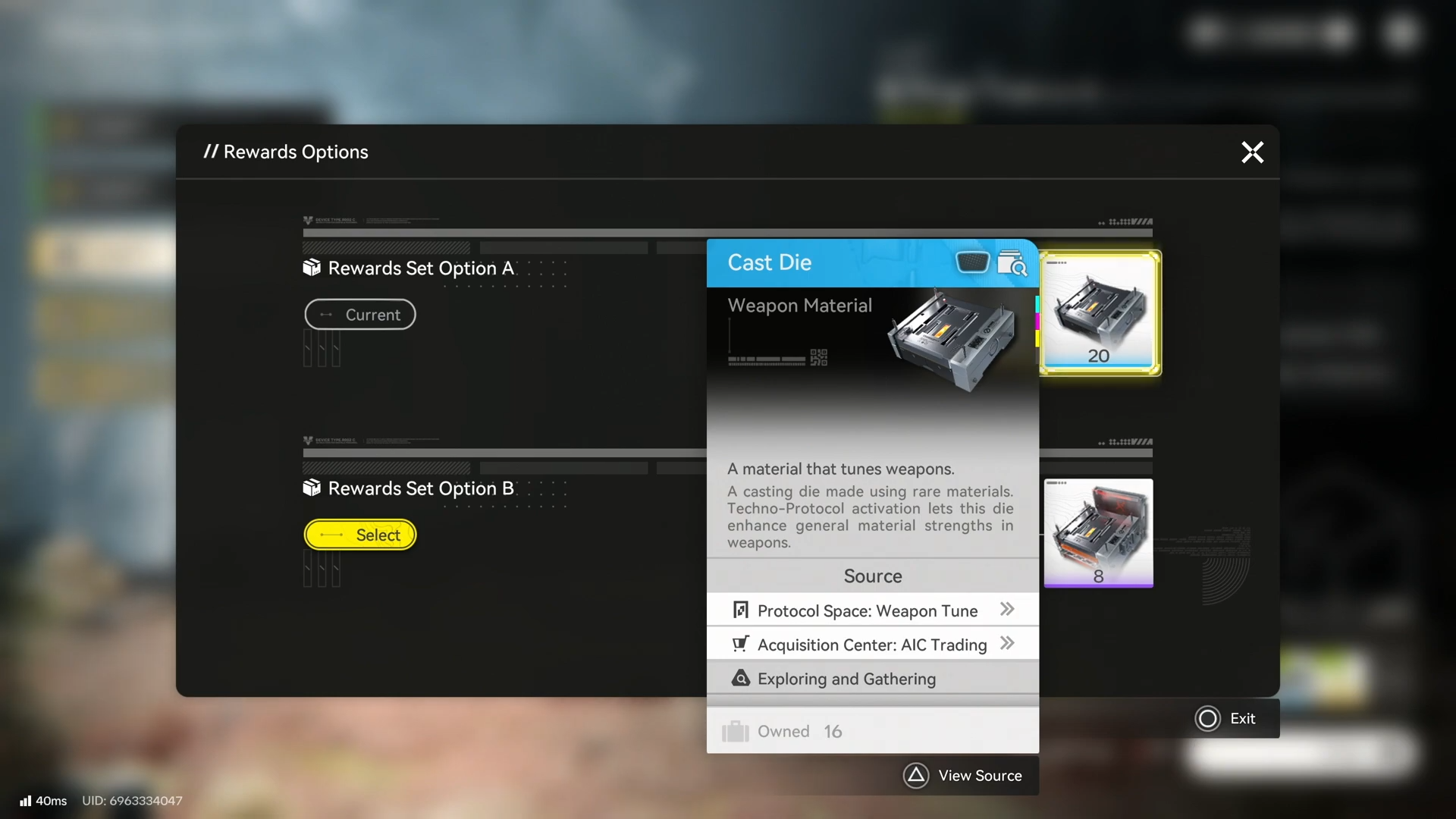Click the Exploring and Gathering icon

pyautogui.click(x=741, y=679)
